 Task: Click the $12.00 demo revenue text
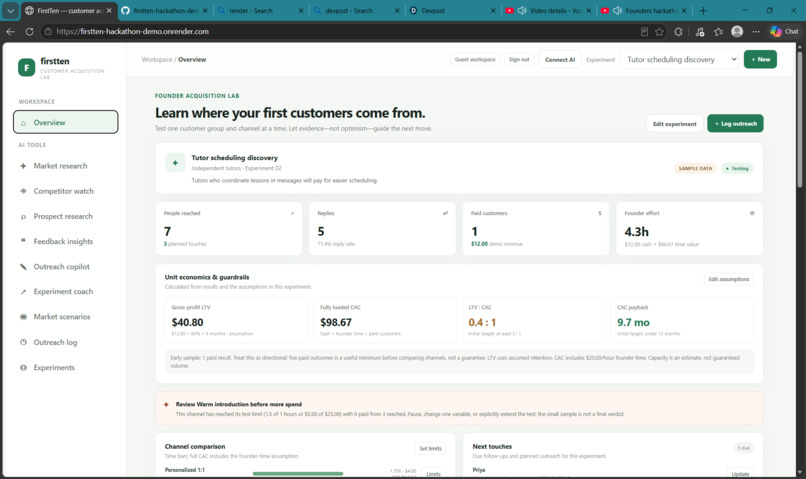point(497,244)
